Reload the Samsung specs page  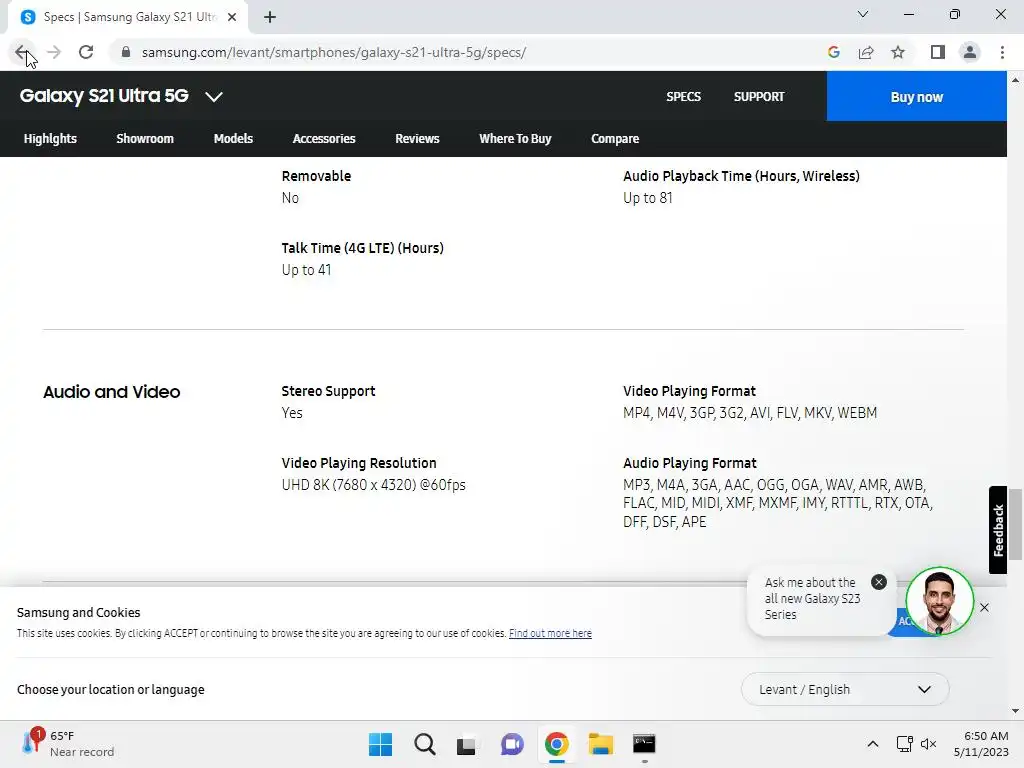[x=86, y=52]
